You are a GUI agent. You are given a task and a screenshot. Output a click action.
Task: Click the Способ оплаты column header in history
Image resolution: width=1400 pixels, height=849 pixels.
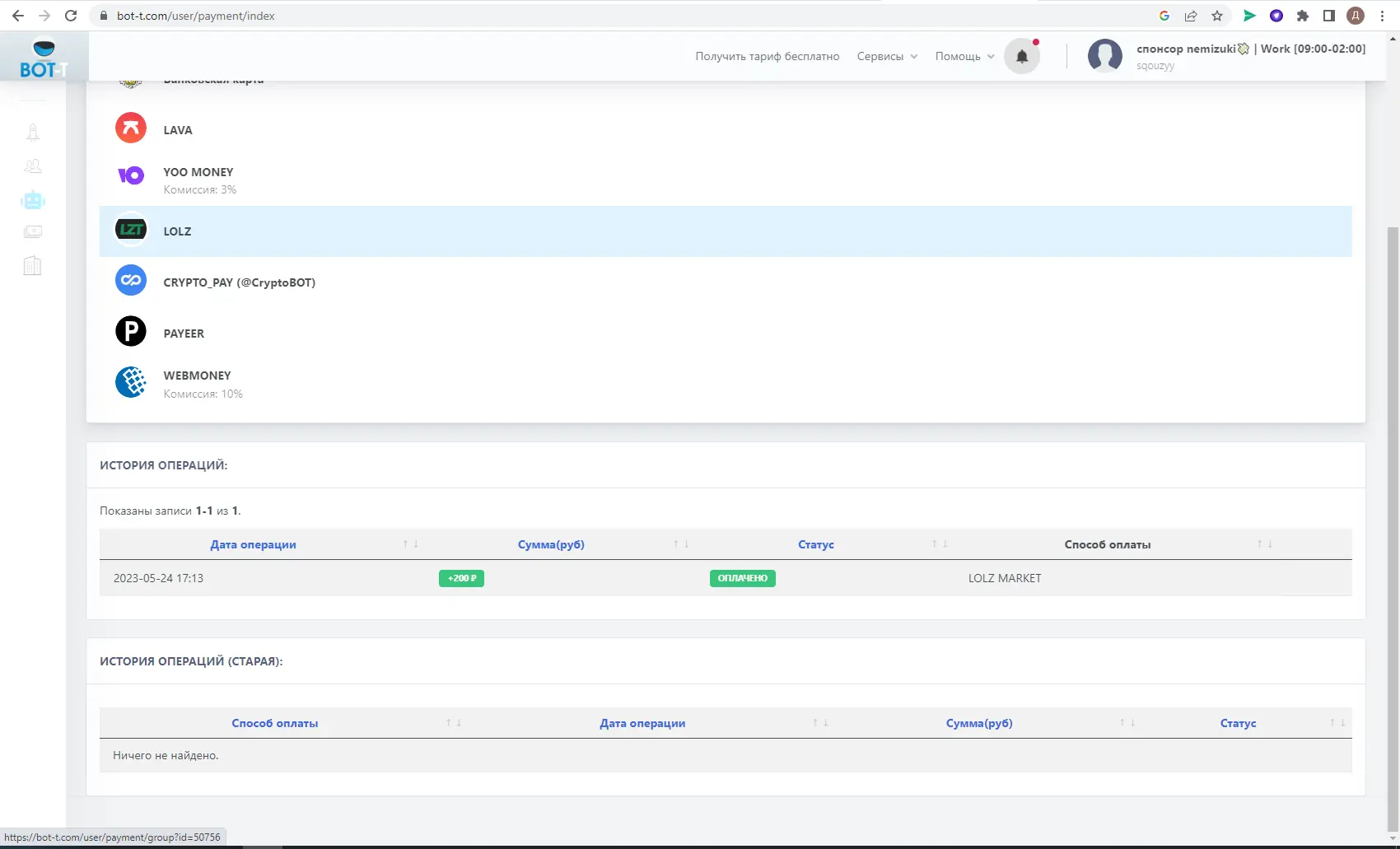tap(1108, 544)
